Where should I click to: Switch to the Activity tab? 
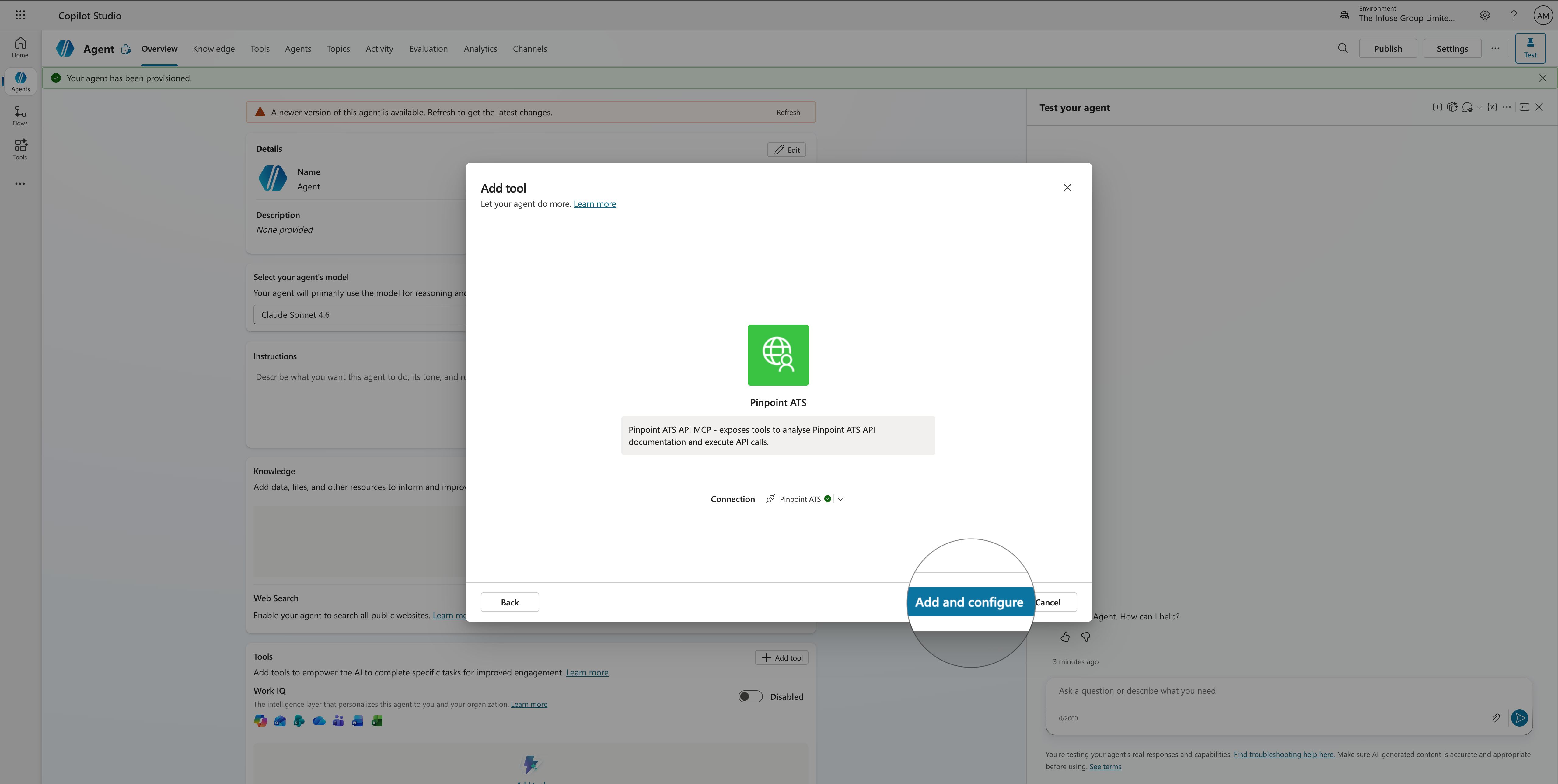[379, 49]
